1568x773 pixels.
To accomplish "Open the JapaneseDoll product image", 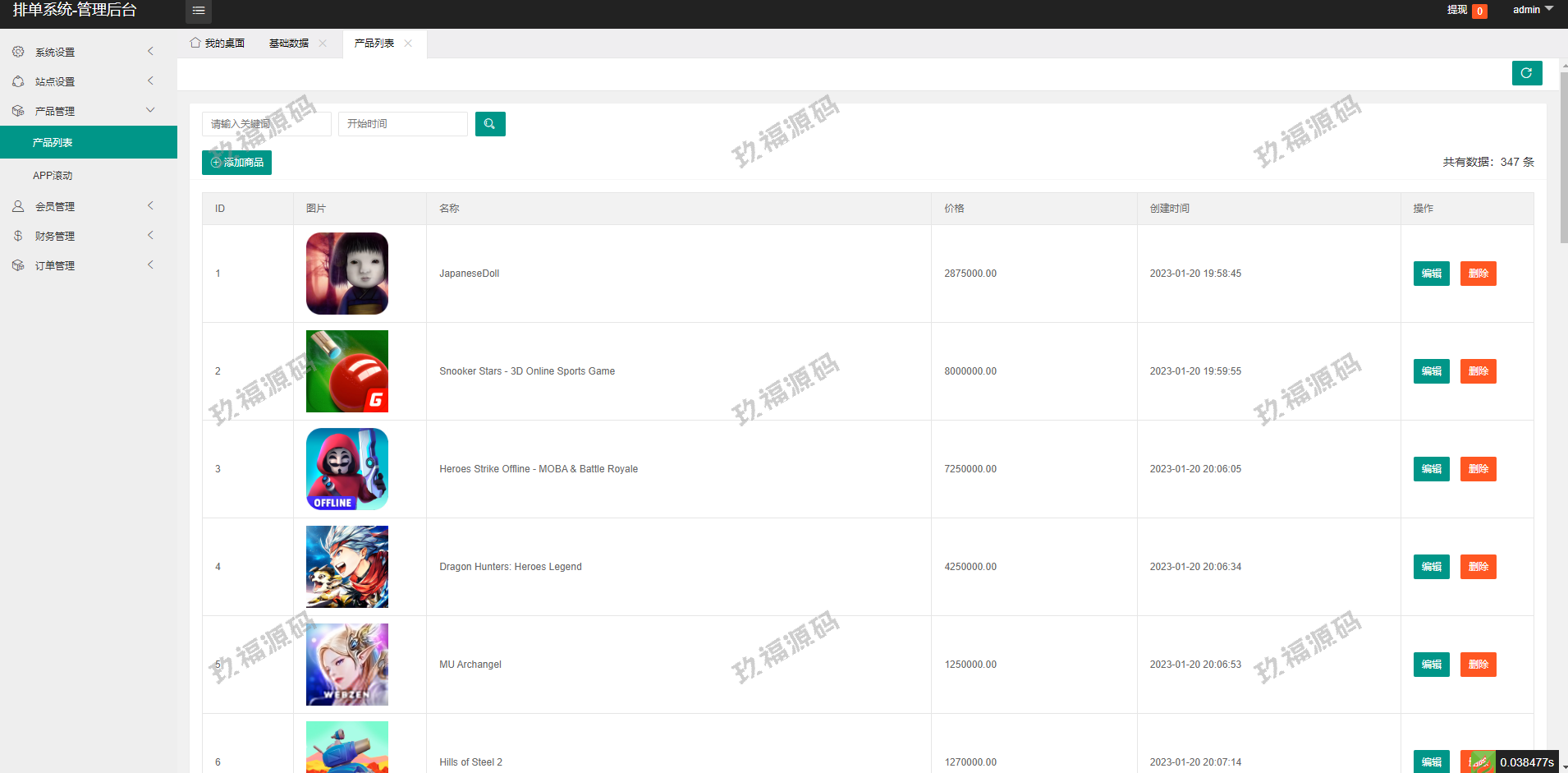I will [x=346, y=274].
